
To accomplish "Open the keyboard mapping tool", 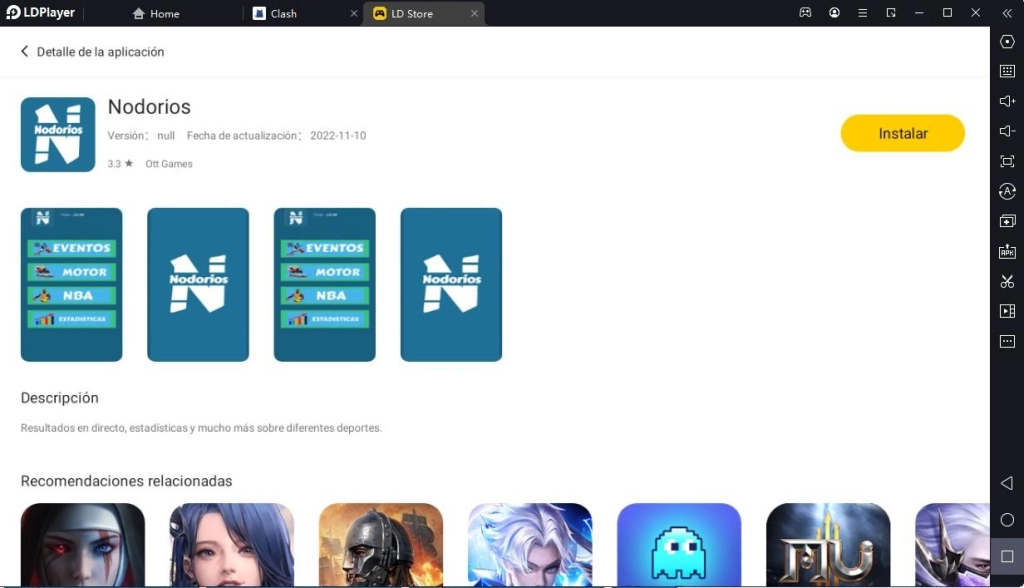I will (1007, 71).
